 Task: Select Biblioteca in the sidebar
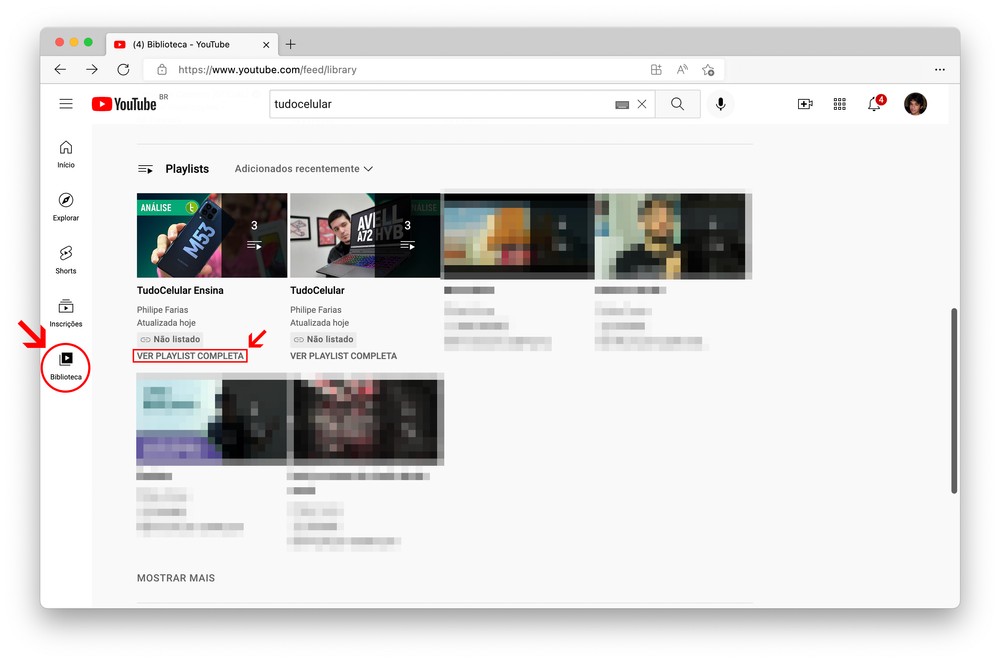[x=66, y=366]
